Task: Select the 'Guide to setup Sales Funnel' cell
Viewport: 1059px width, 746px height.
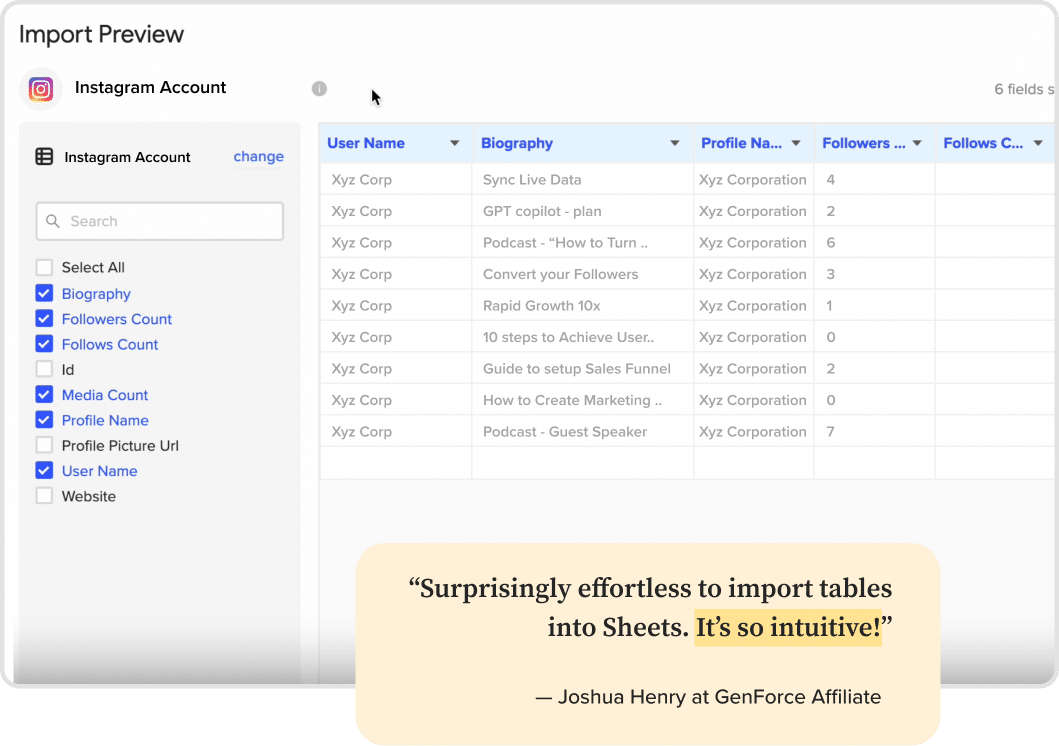Action: click(583, 369)
